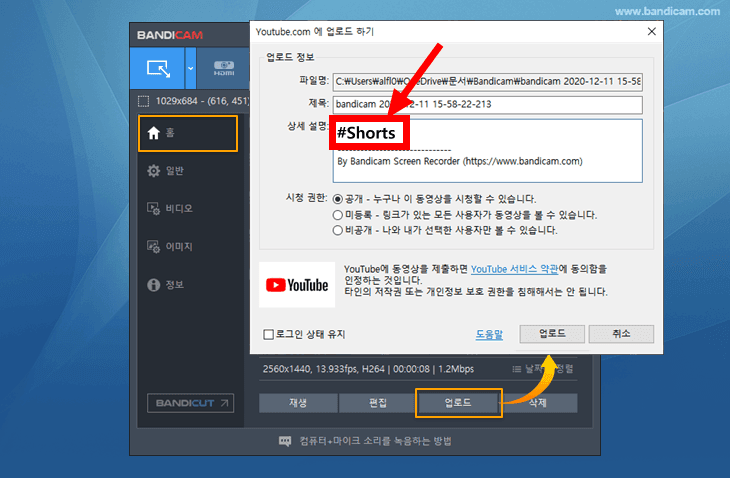Click the 상세 설명 description text area
The image size is (730, 478).
coord(487,151)
